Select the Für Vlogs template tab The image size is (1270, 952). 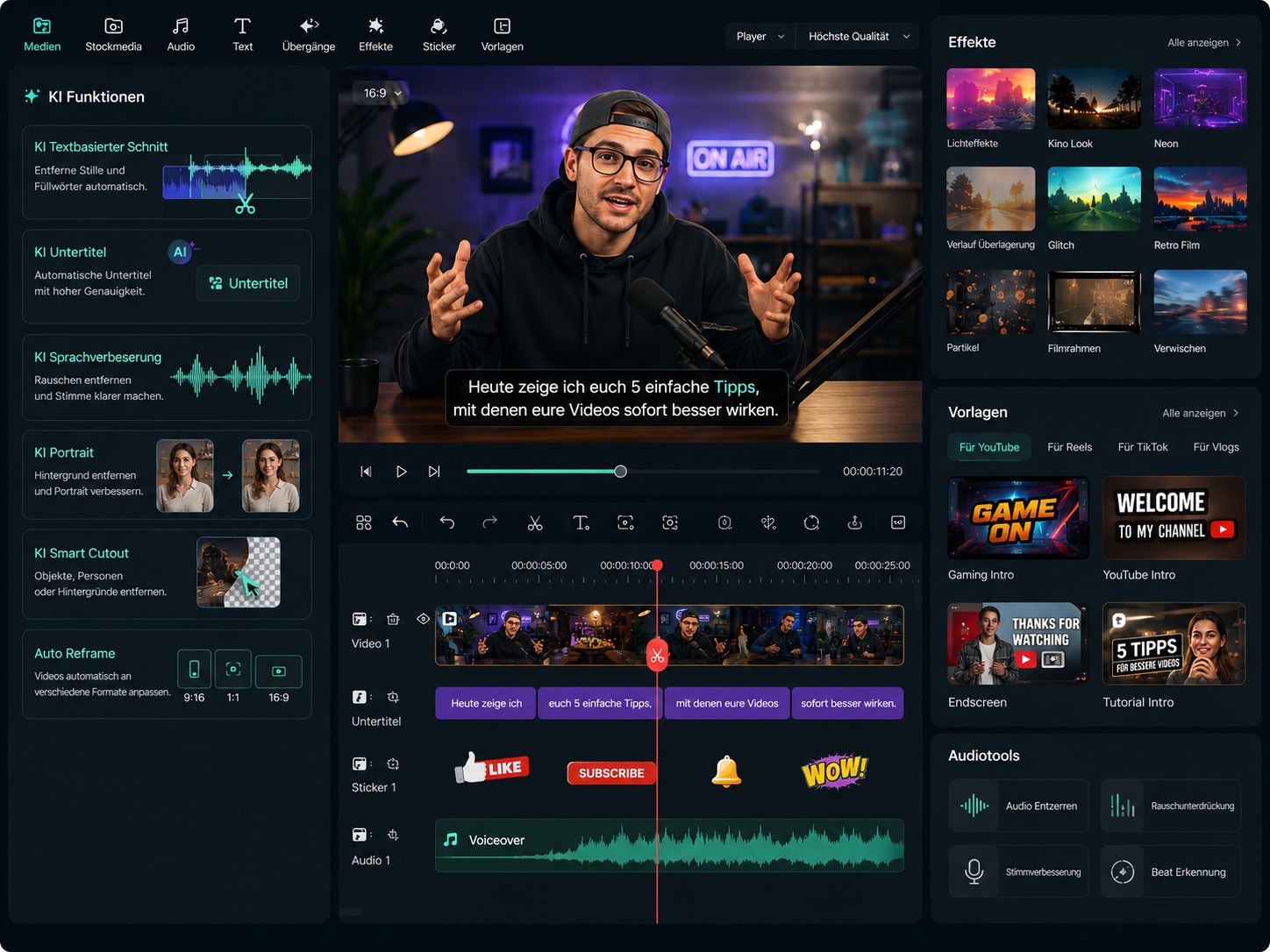tap(1216, 447)
